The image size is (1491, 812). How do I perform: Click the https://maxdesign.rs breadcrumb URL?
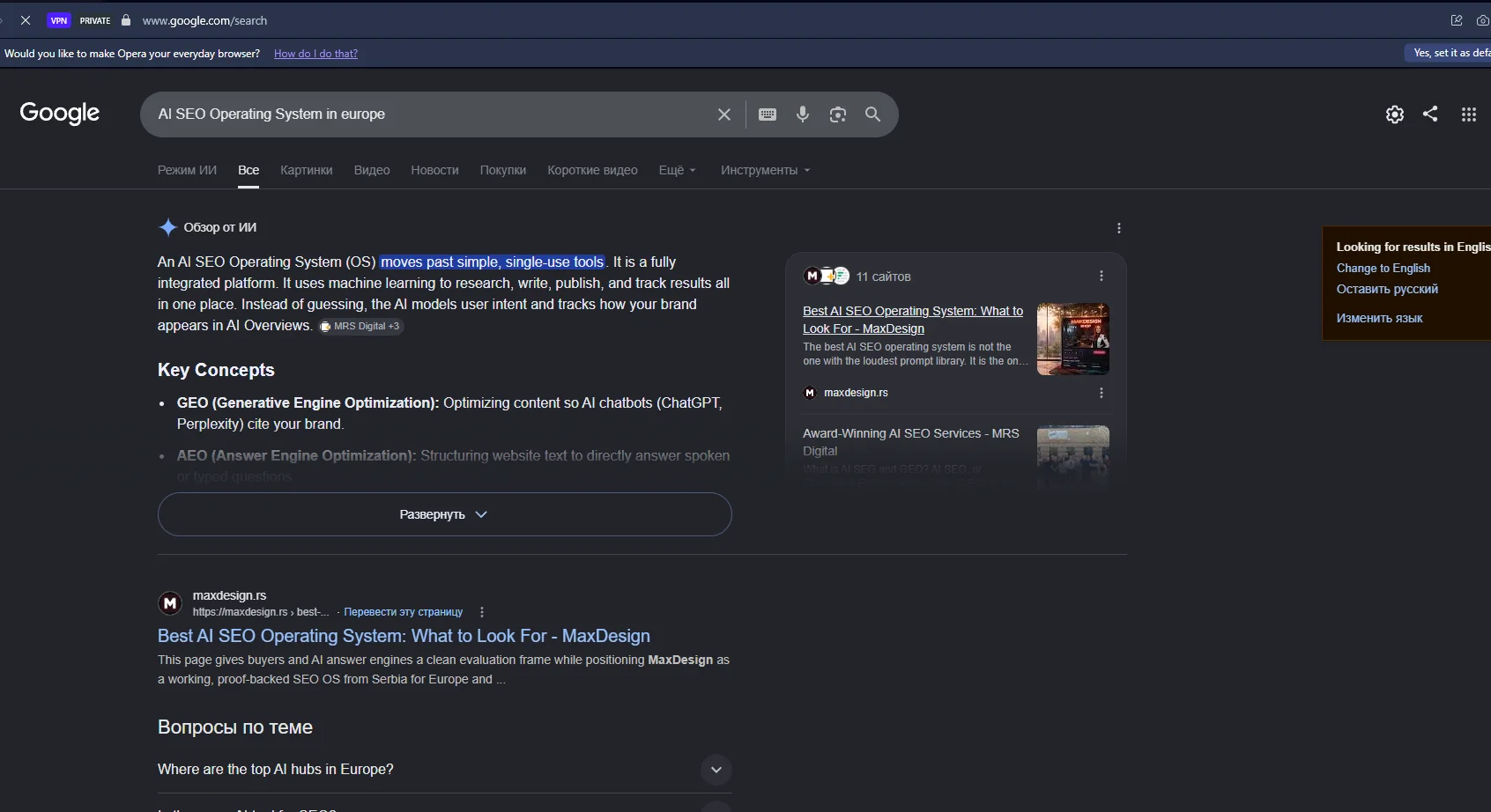pyautogui.click(x=261, y=612)
